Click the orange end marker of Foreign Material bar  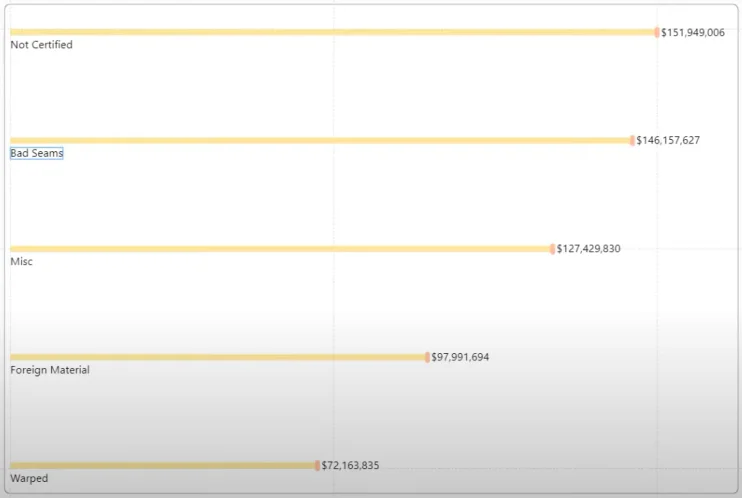[427, 357]
